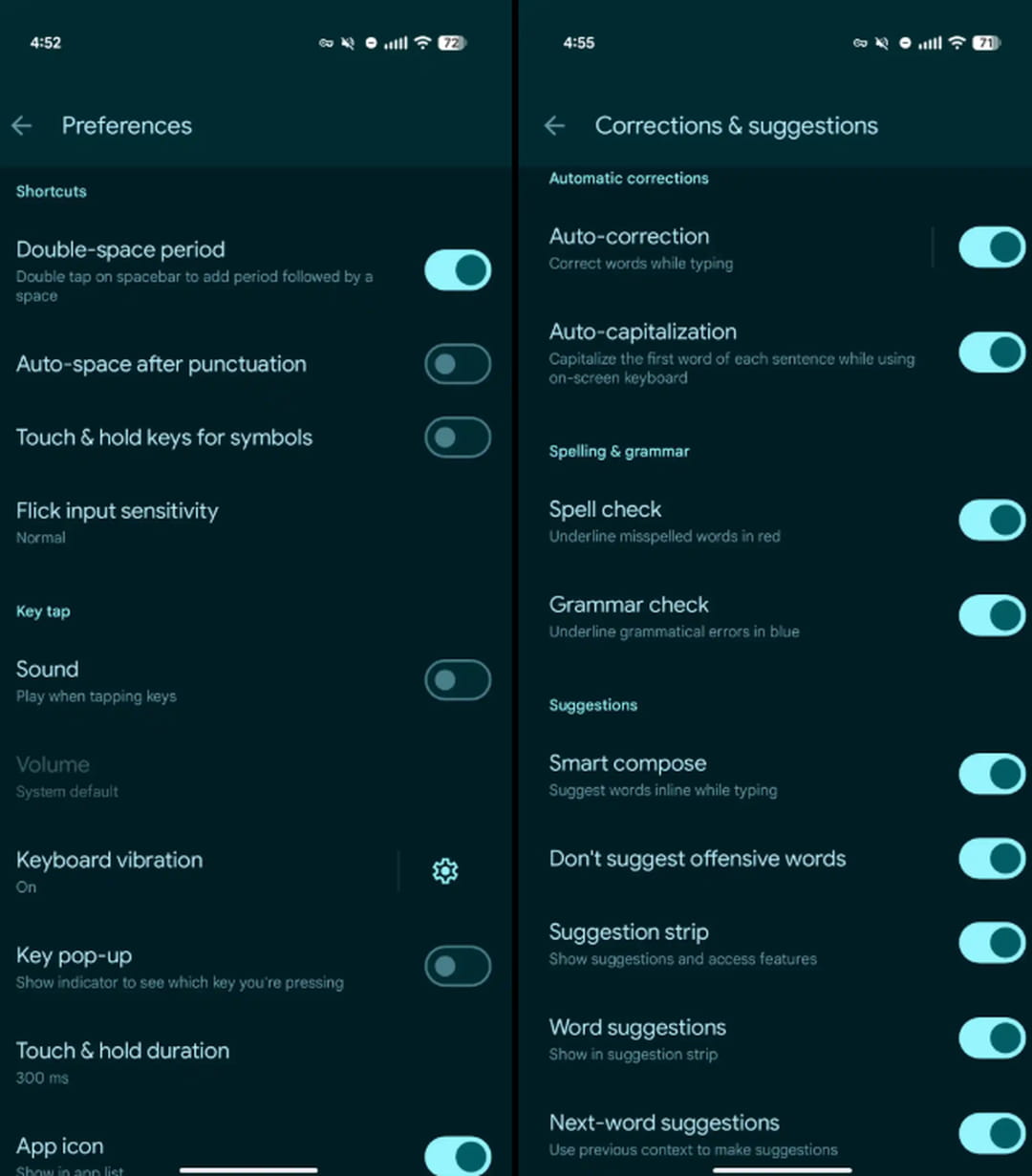Turn off Auto-correction switch
This screenshot has height=1176, width=1032.
click(991, 247)
